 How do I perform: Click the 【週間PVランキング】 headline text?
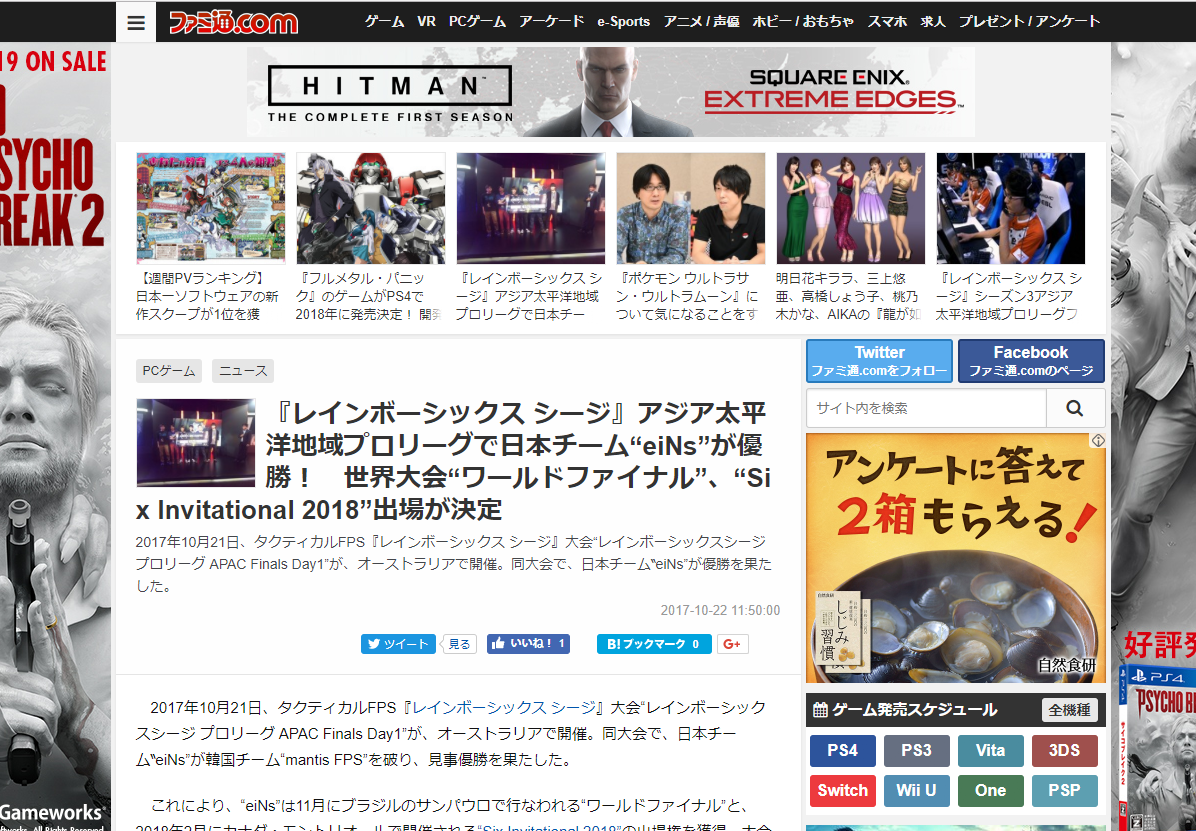[207, 296]
